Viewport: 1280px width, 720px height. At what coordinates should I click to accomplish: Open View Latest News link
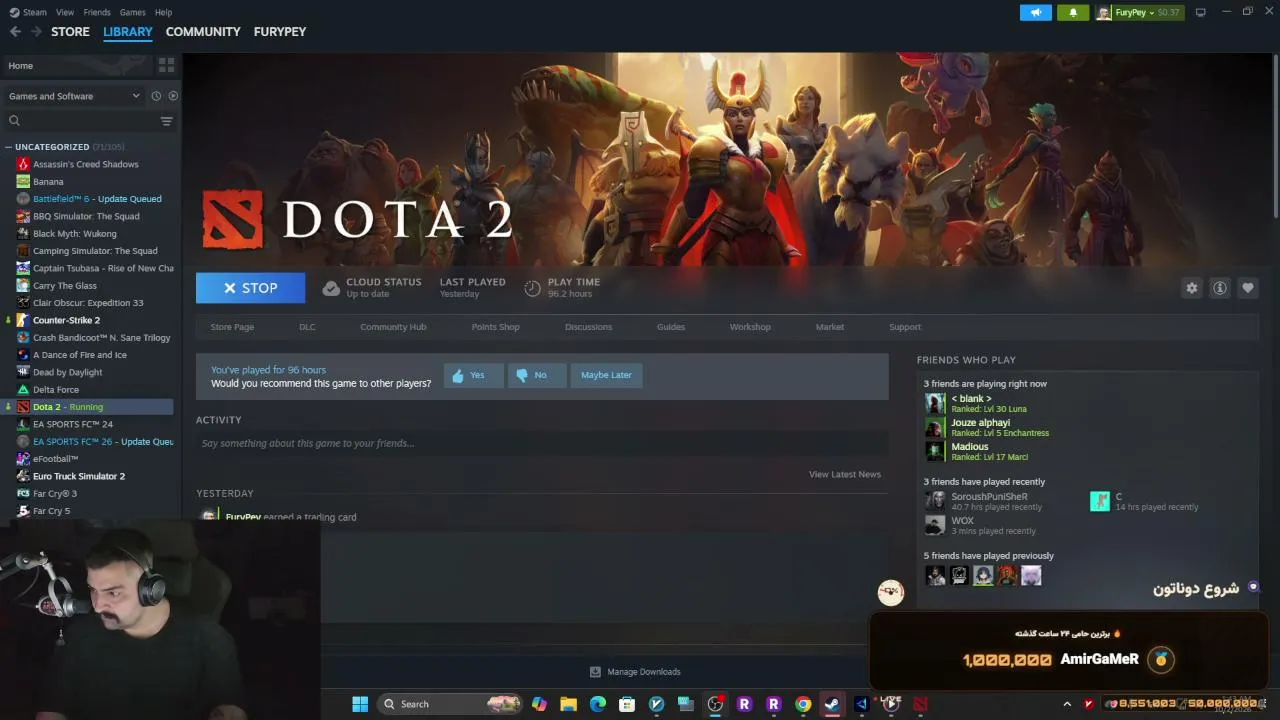(845, 474)
